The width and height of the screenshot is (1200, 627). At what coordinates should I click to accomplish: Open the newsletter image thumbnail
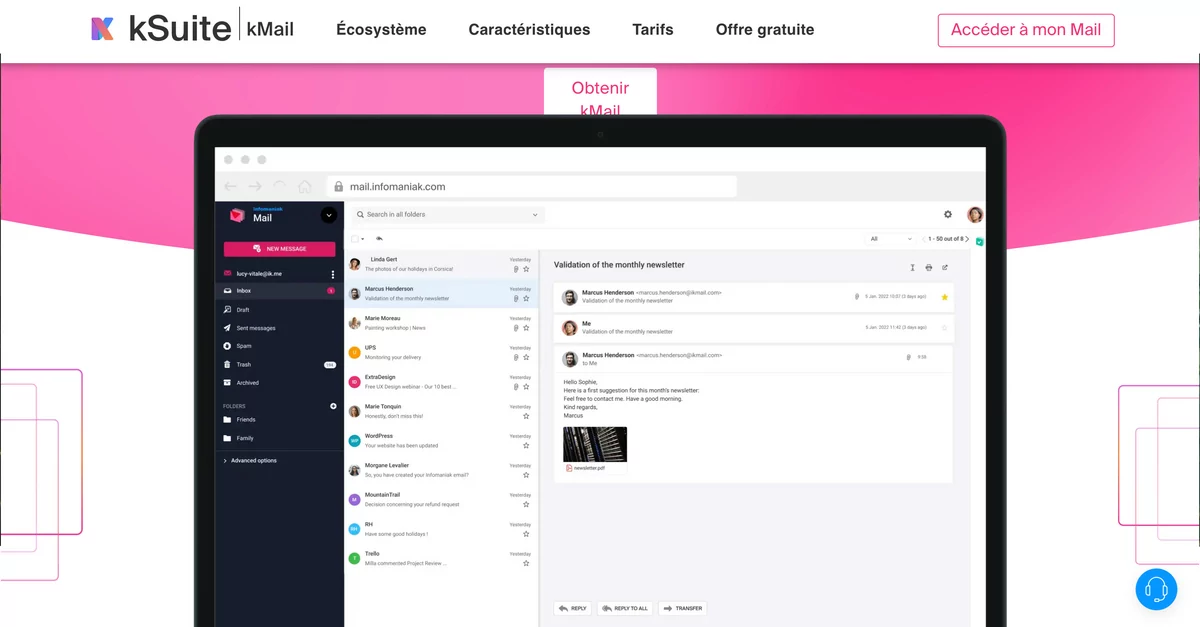point(595,444)
